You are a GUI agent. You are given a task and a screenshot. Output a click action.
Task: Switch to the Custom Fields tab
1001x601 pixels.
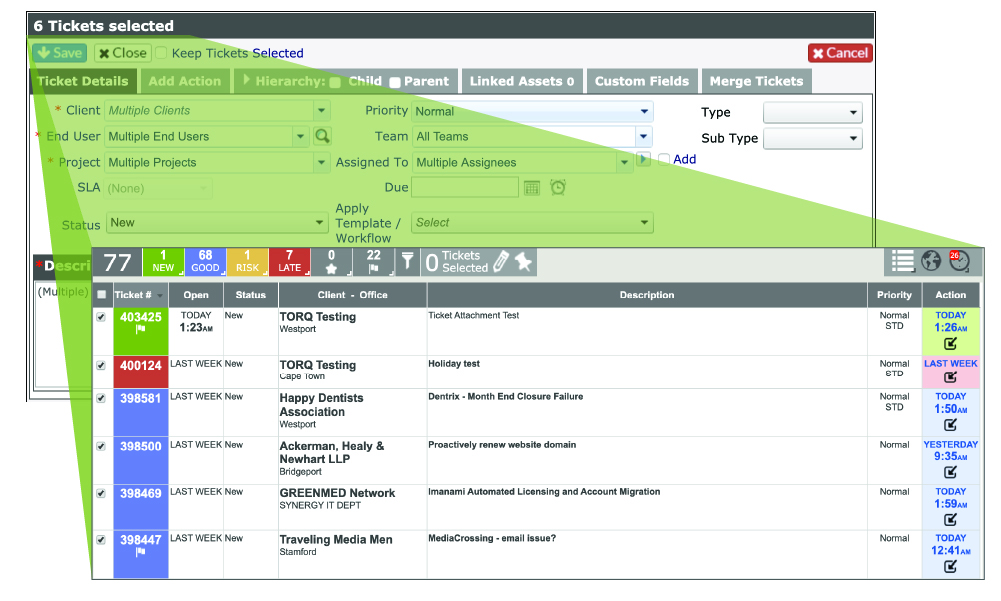(641, 81)
